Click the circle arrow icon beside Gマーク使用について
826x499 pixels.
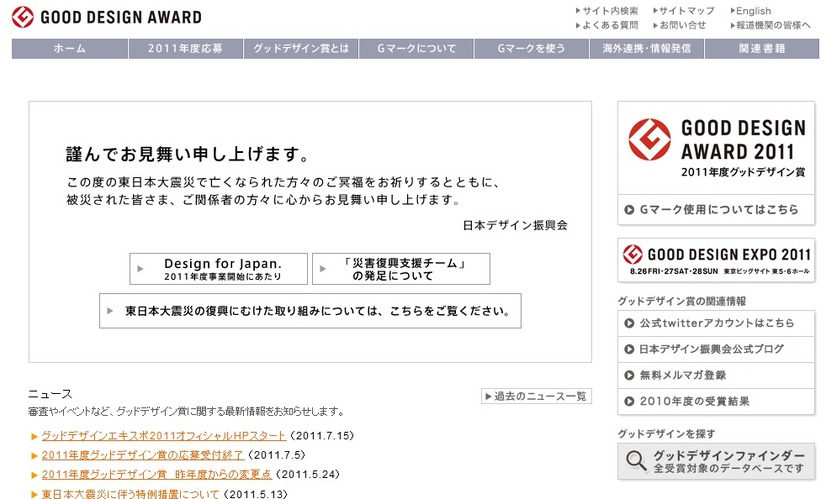pos(629,210)
